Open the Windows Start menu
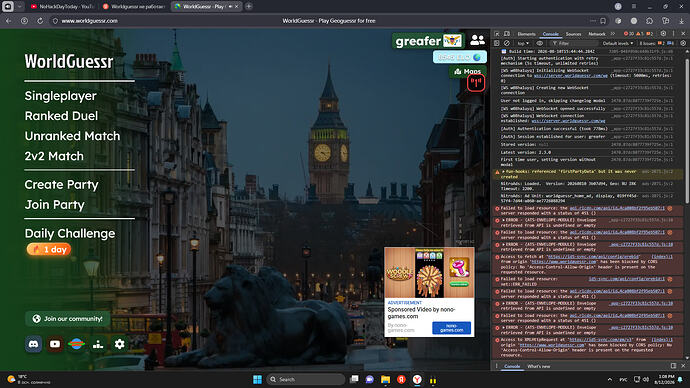The width and height of the screenshot is (690, 388). pos(257,379)
